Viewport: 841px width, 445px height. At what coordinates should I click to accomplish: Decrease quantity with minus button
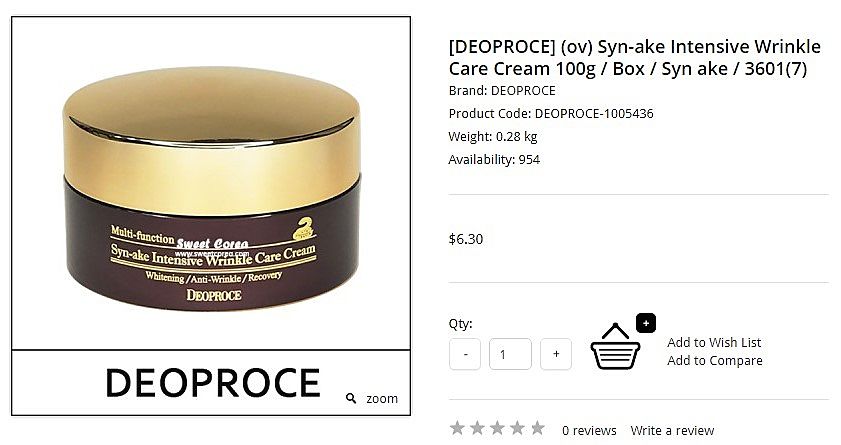point(465,354)
